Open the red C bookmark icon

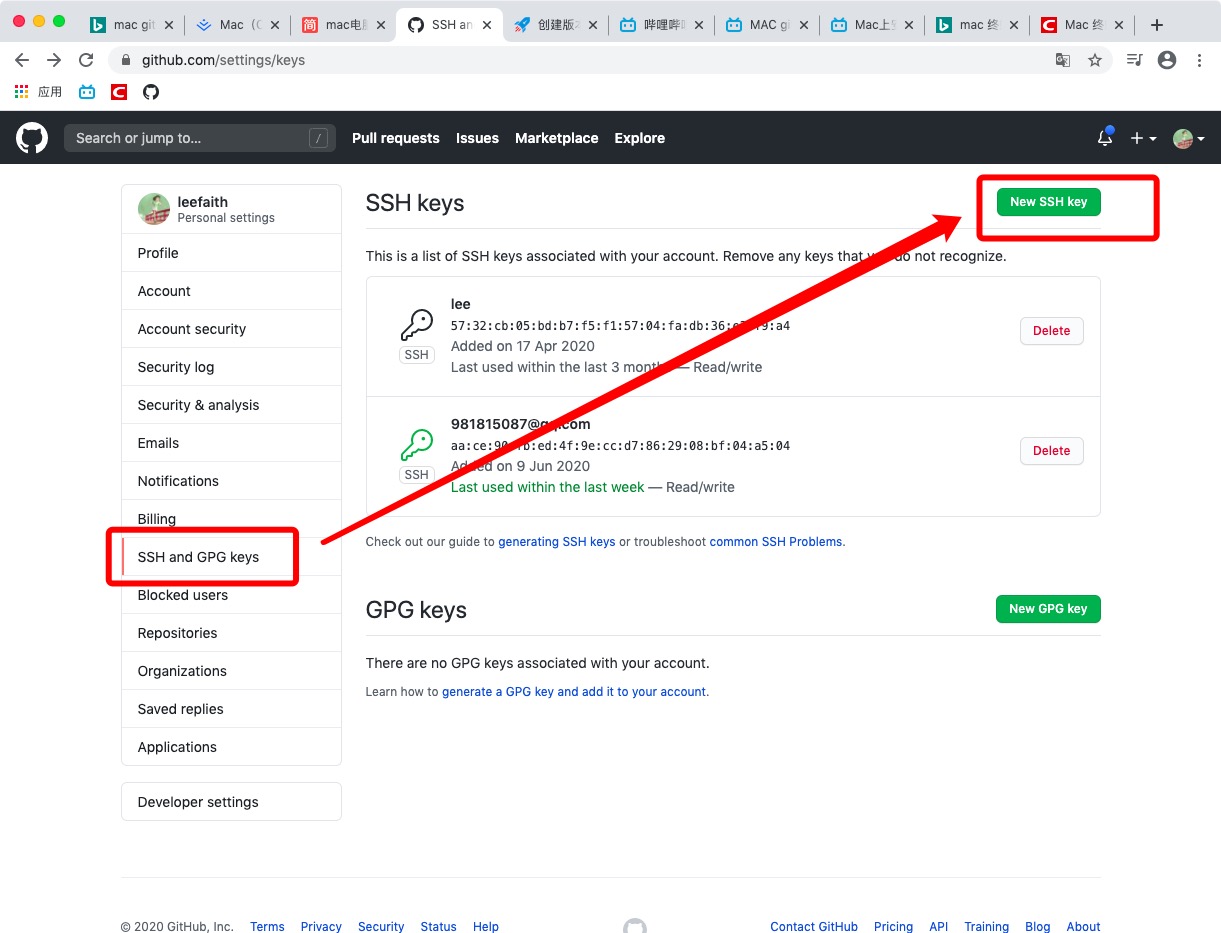[x=119, y=92]
